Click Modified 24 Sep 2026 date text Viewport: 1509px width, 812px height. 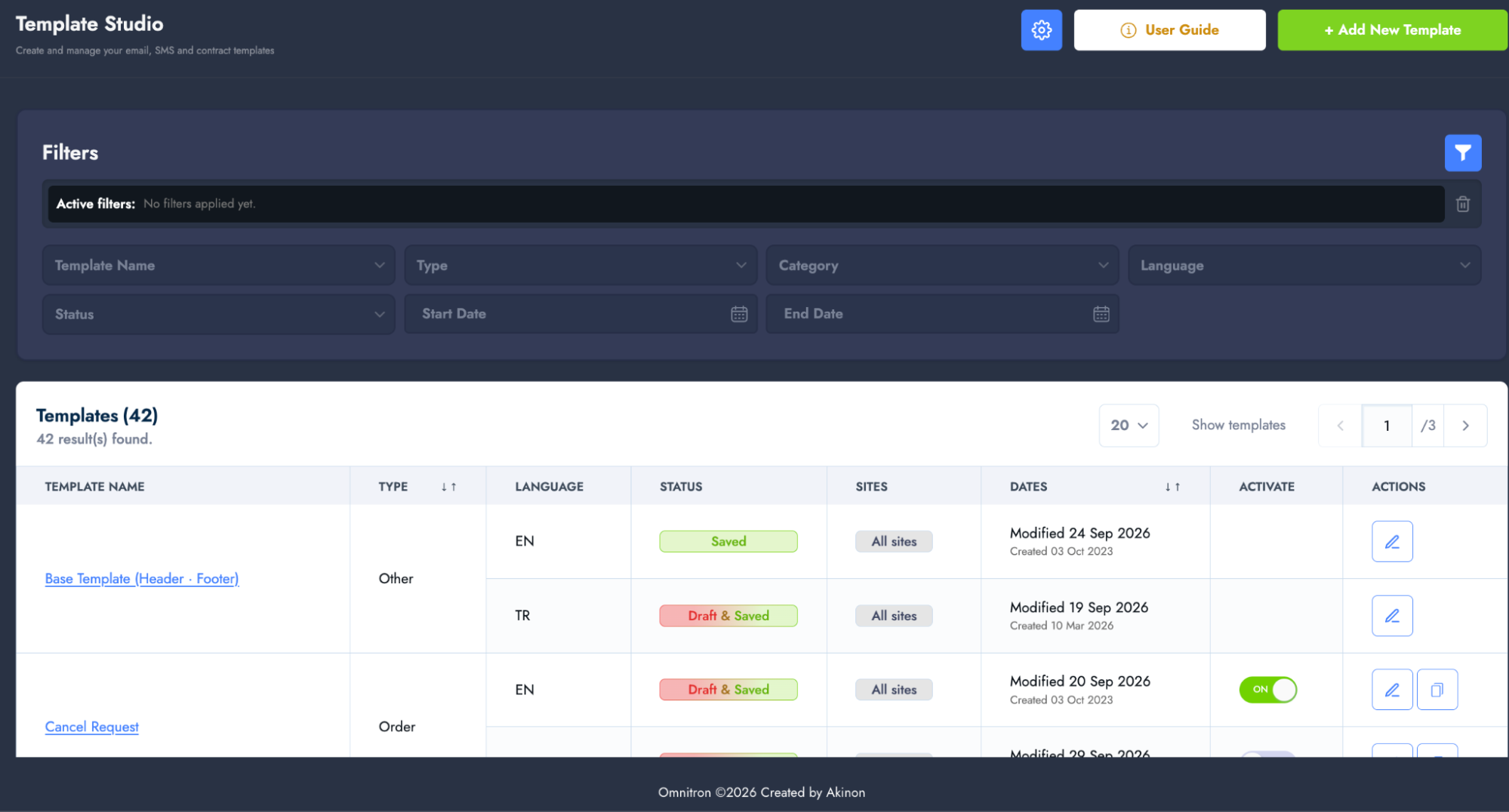click(1079, 533)
